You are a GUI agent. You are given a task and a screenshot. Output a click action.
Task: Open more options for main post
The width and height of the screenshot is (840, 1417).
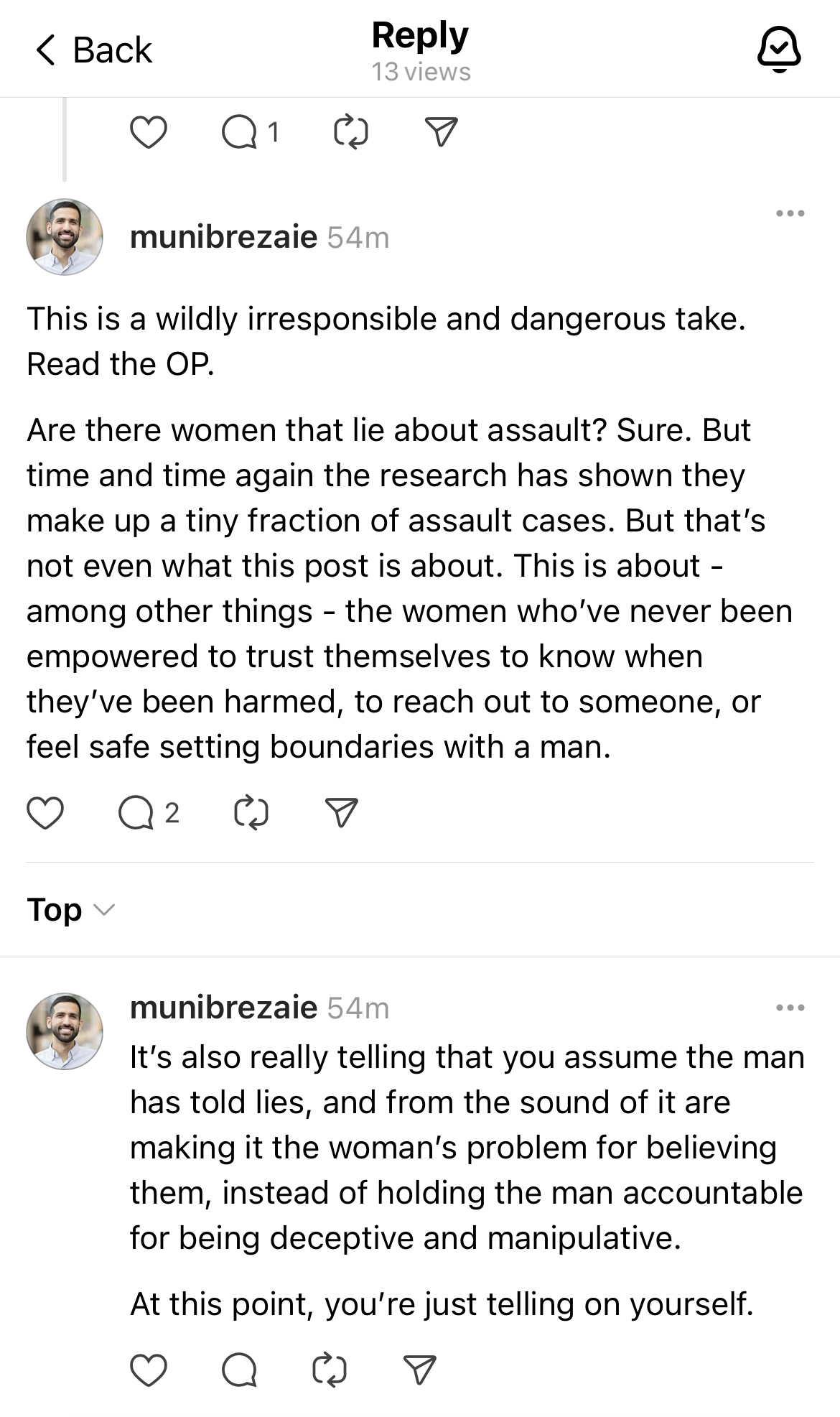790,213
